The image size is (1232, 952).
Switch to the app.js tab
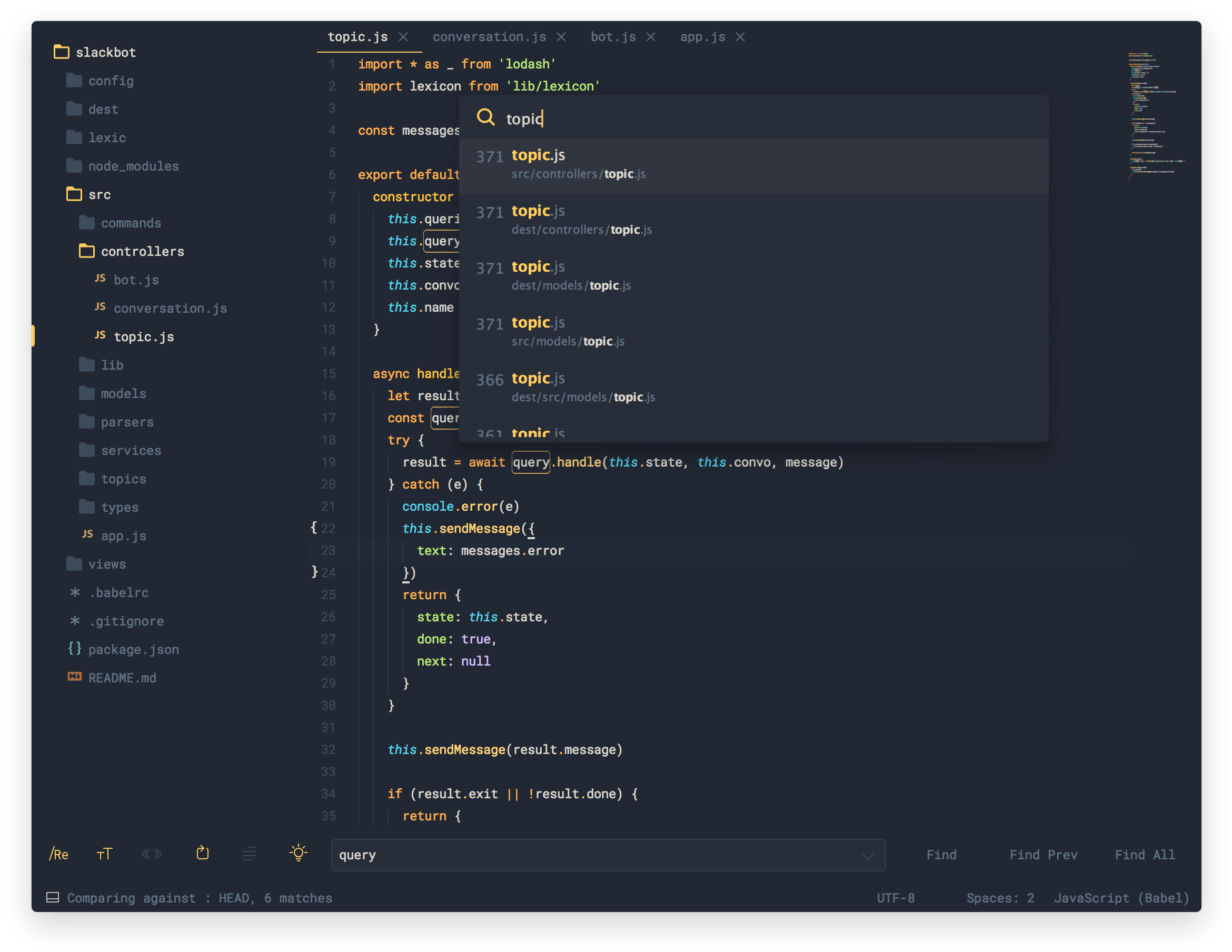[x=702, y=36]
